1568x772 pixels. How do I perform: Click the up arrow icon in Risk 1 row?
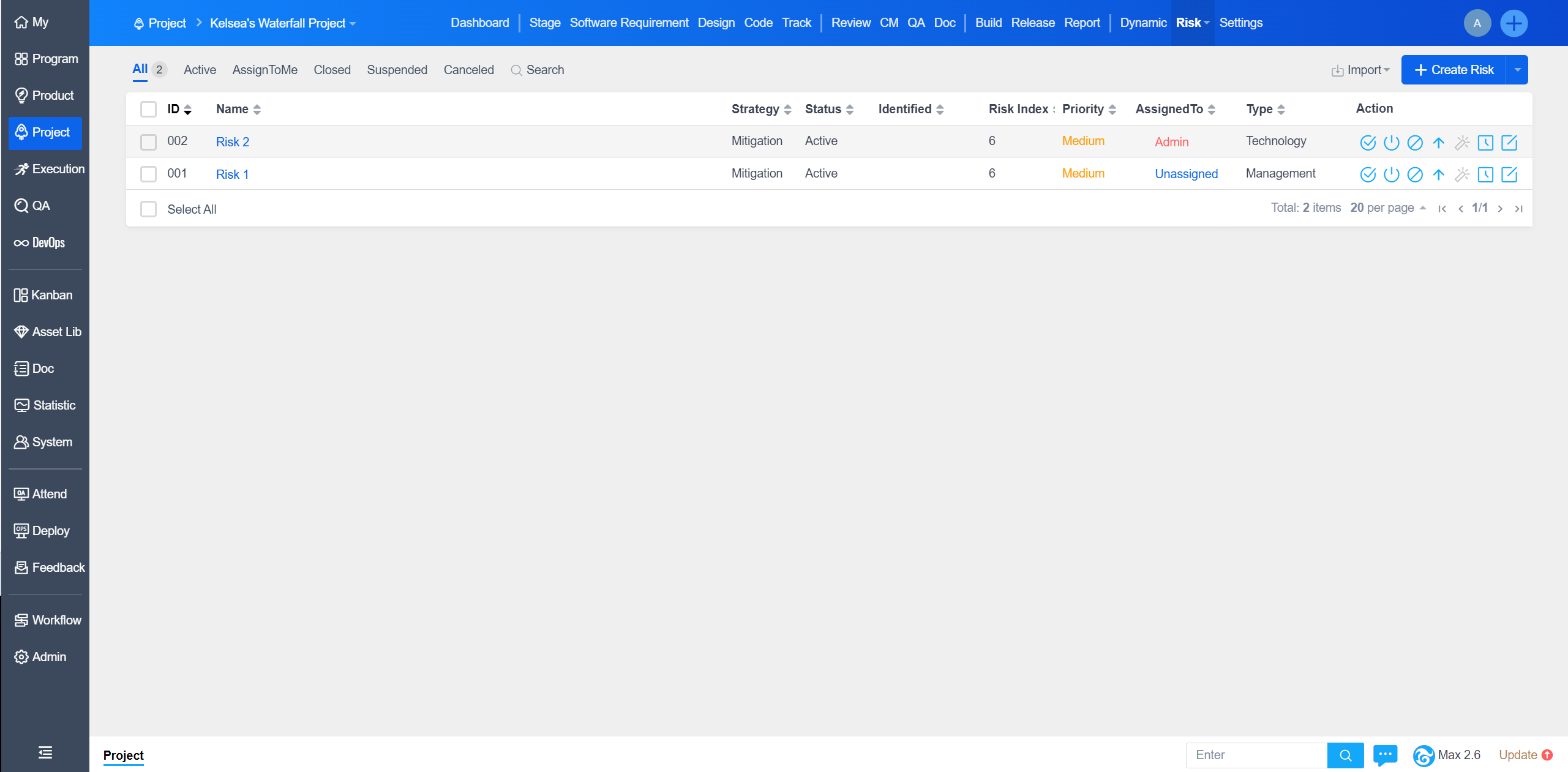pyautogui.click(x=1438, y=174)
